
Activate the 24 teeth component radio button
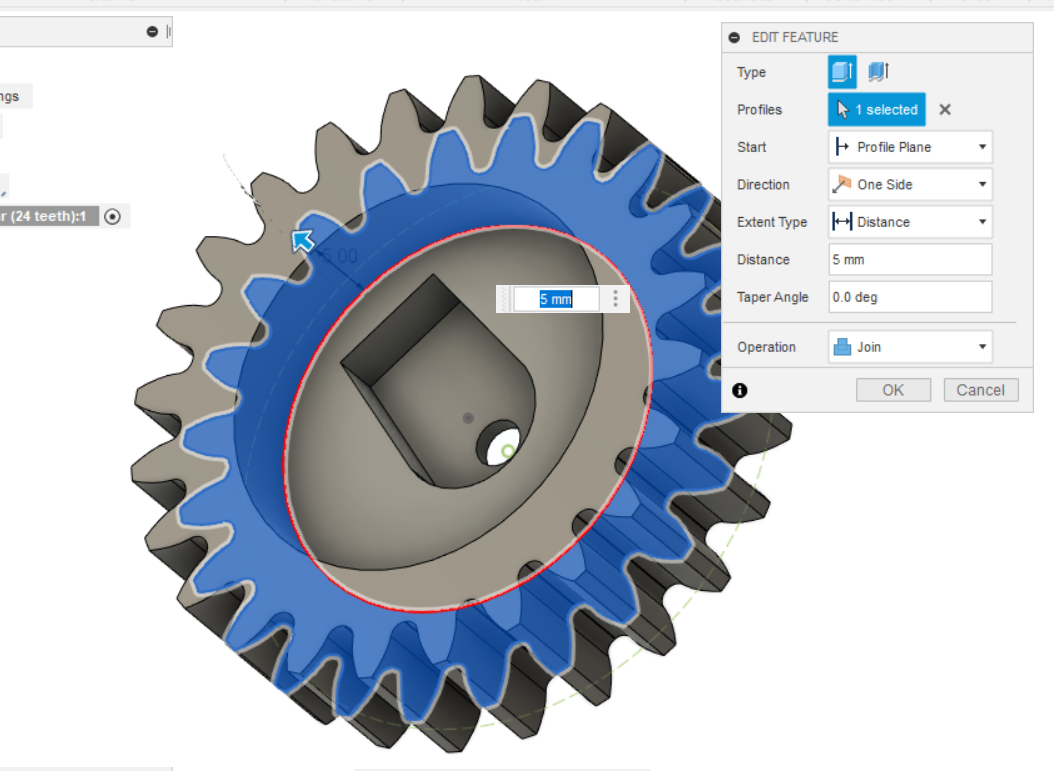click(112, 216)
